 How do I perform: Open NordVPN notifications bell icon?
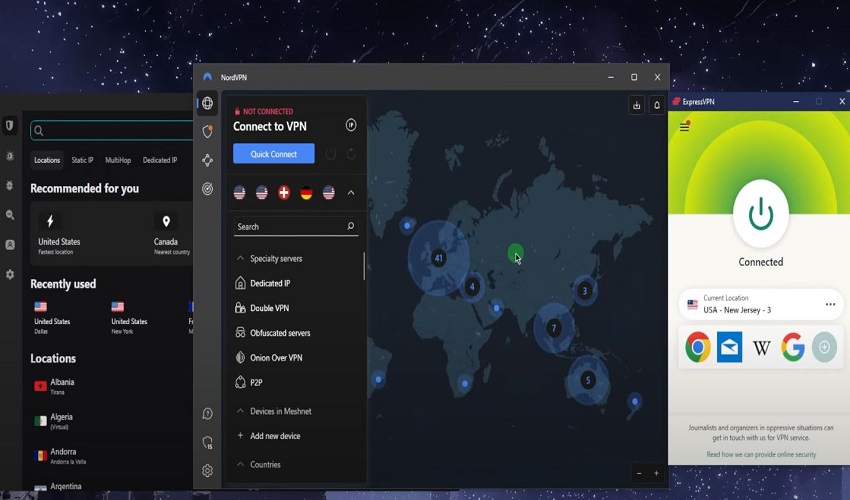coord(656,105)
